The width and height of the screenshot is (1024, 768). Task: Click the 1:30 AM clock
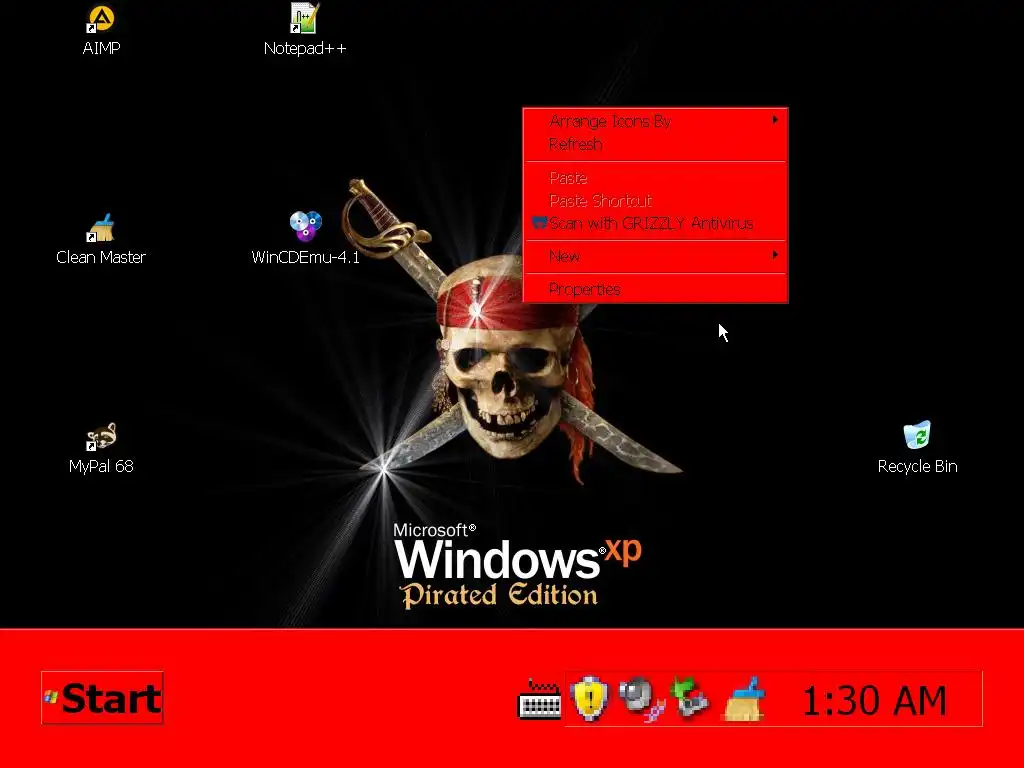pos(874,701)
